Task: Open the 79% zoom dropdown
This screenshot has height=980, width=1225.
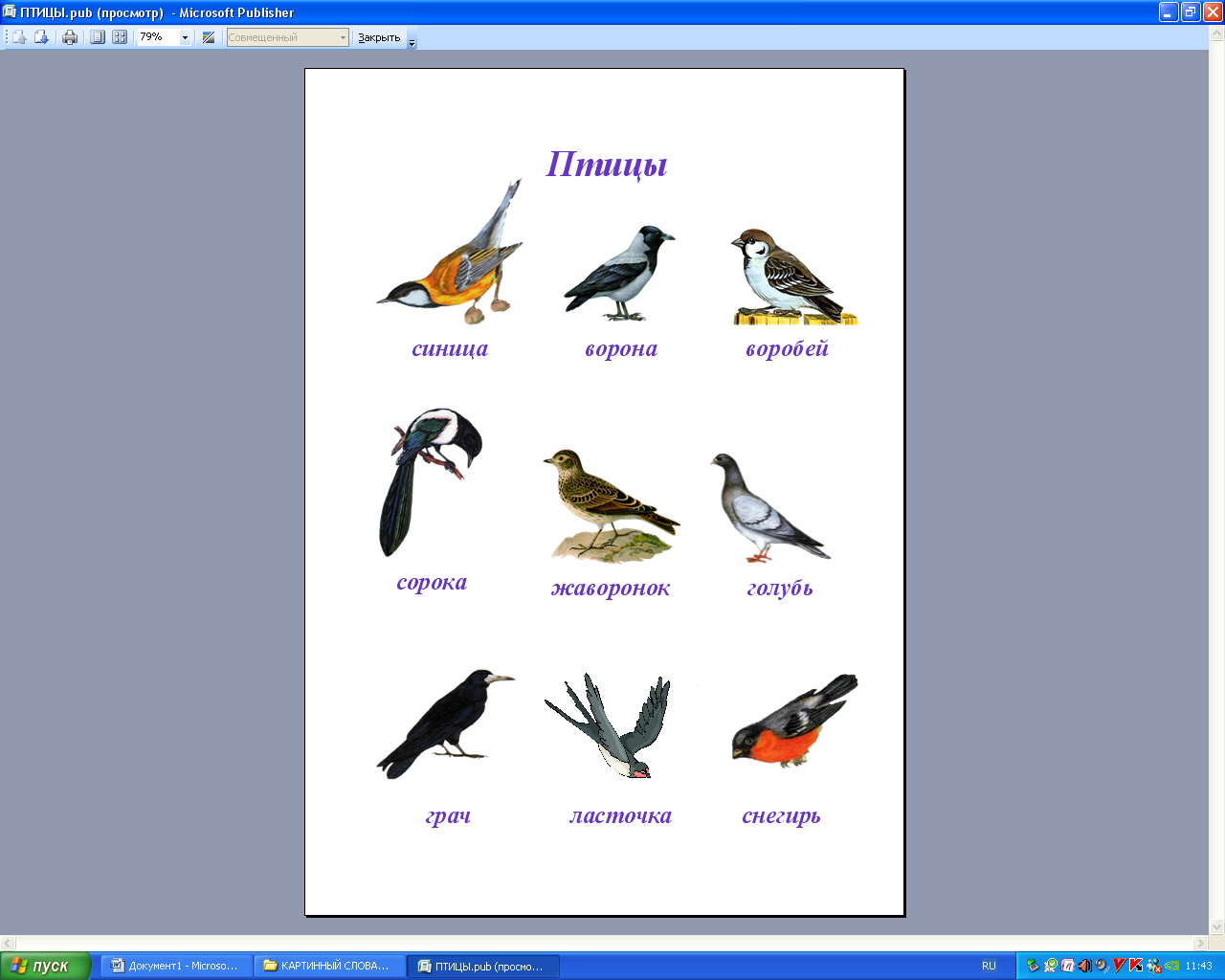Action: [x=185, y=38]
